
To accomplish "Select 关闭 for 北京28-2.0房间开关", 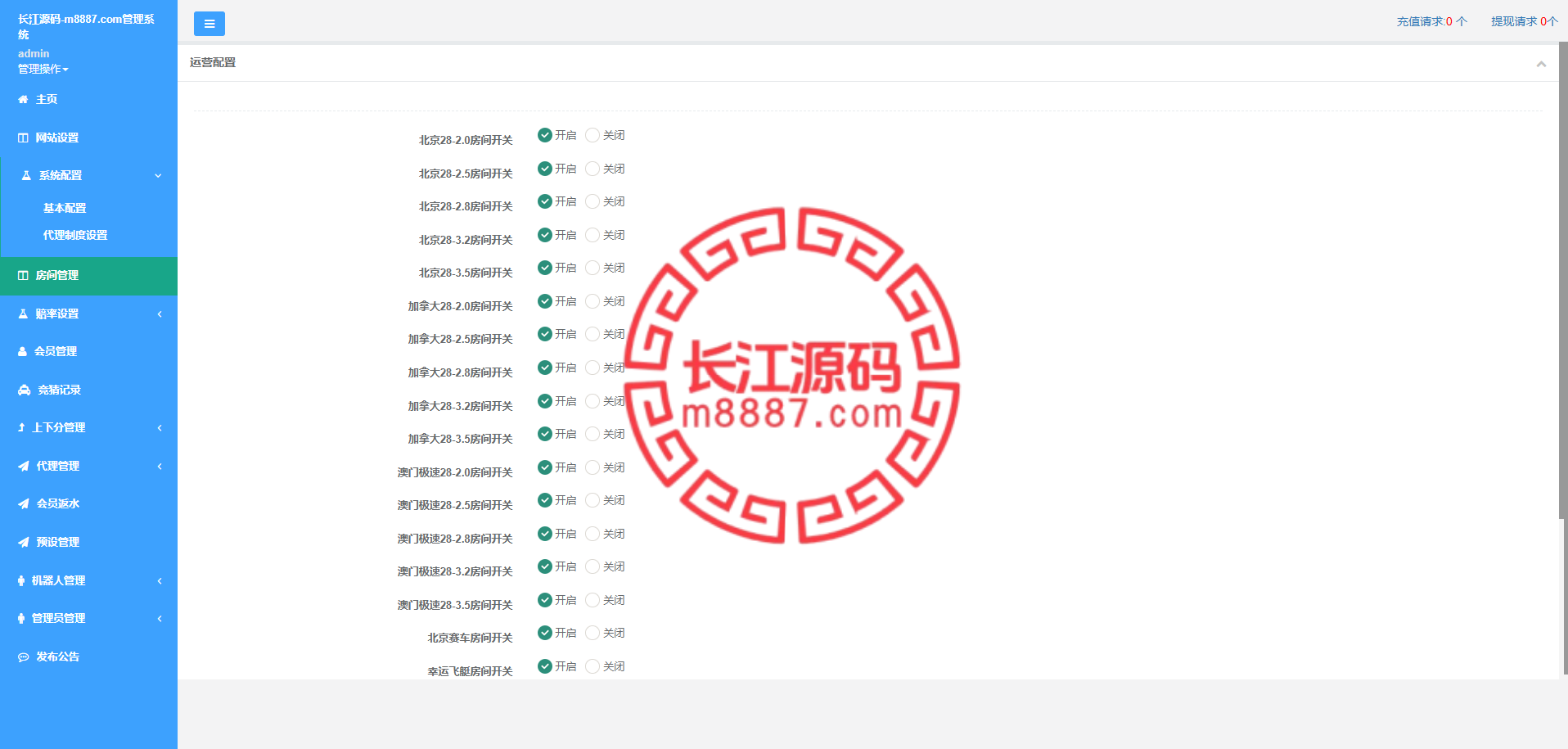I will (x=593, y=135).
